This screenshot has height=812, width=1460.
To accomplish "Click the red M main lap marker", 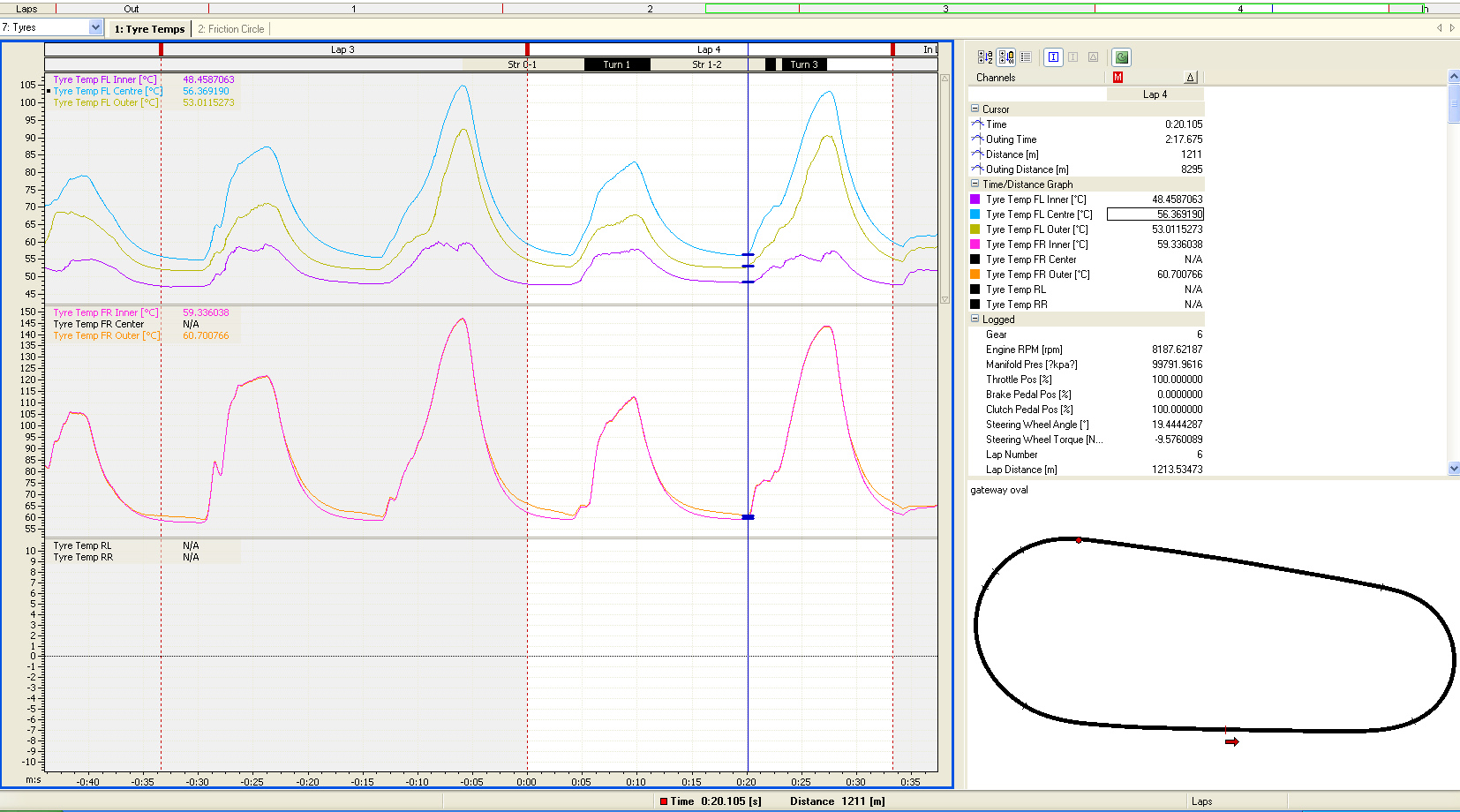I will (x=1118, y=78).
